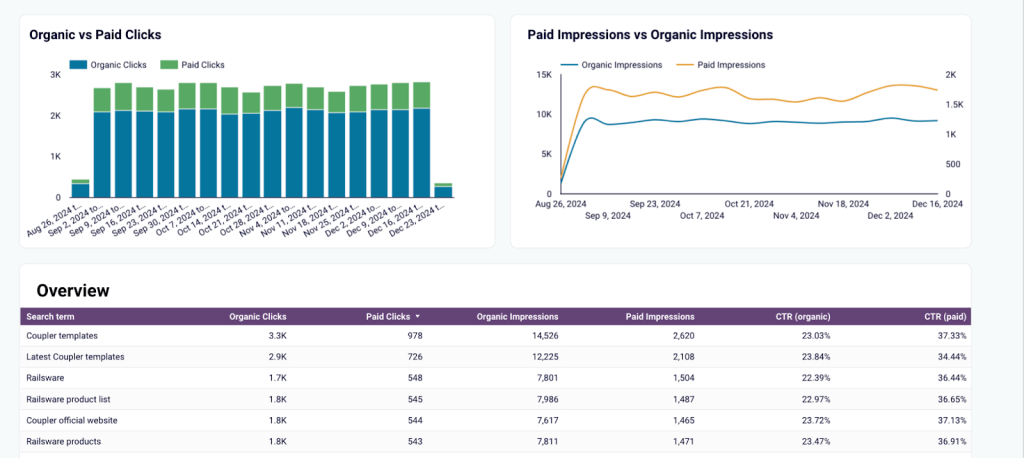
Task: Click the '36.91%' paid CTR value
Action: [x=953, y=442]
